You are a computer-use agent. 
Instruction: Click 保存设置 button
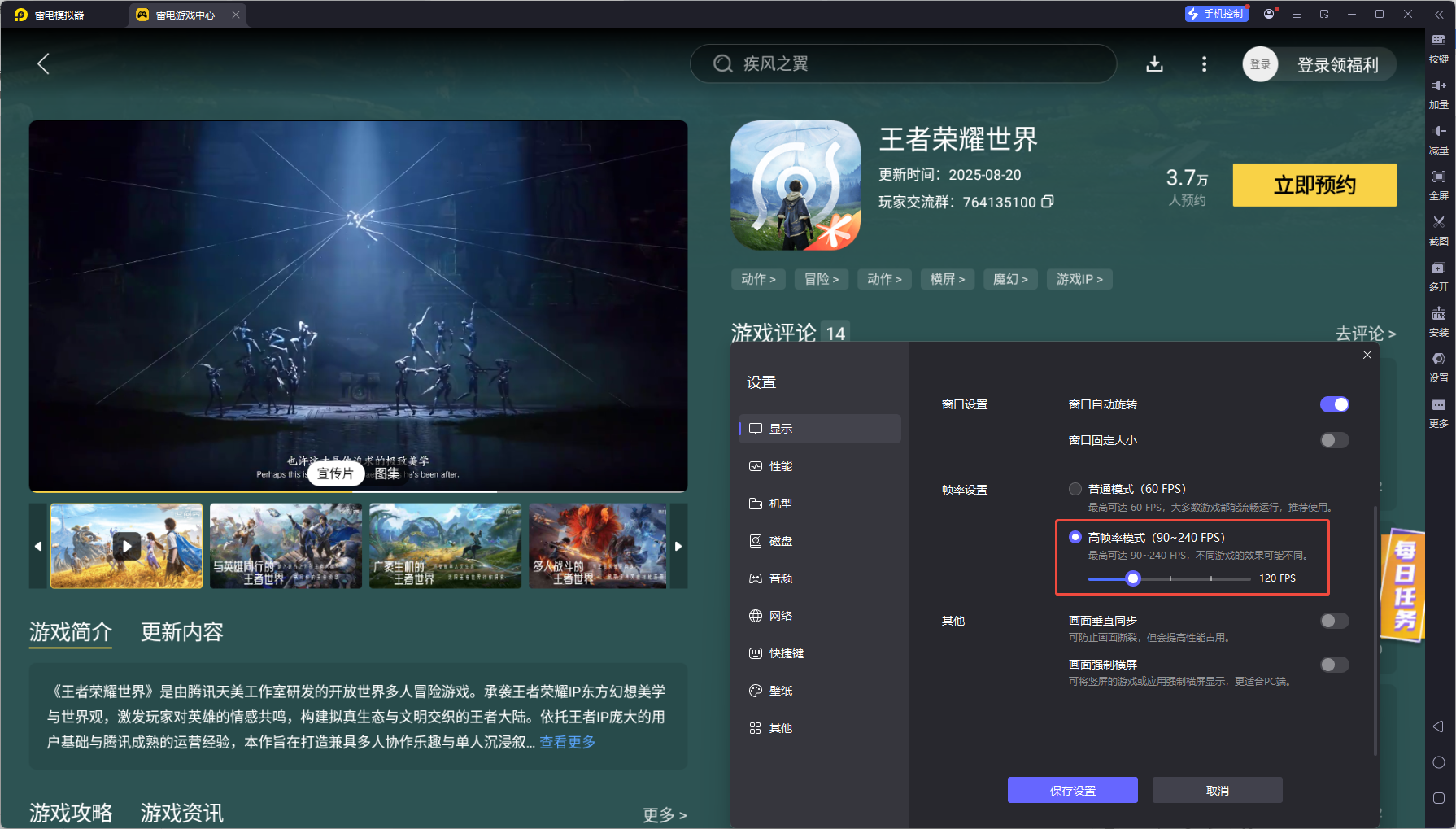tap(1073, 790)
